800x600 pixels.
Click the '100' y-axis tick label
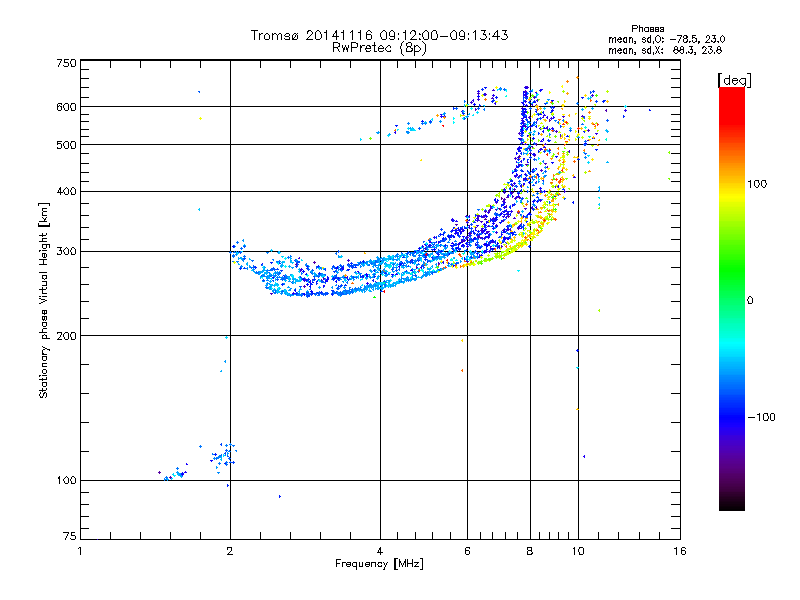tap(66, 481)
